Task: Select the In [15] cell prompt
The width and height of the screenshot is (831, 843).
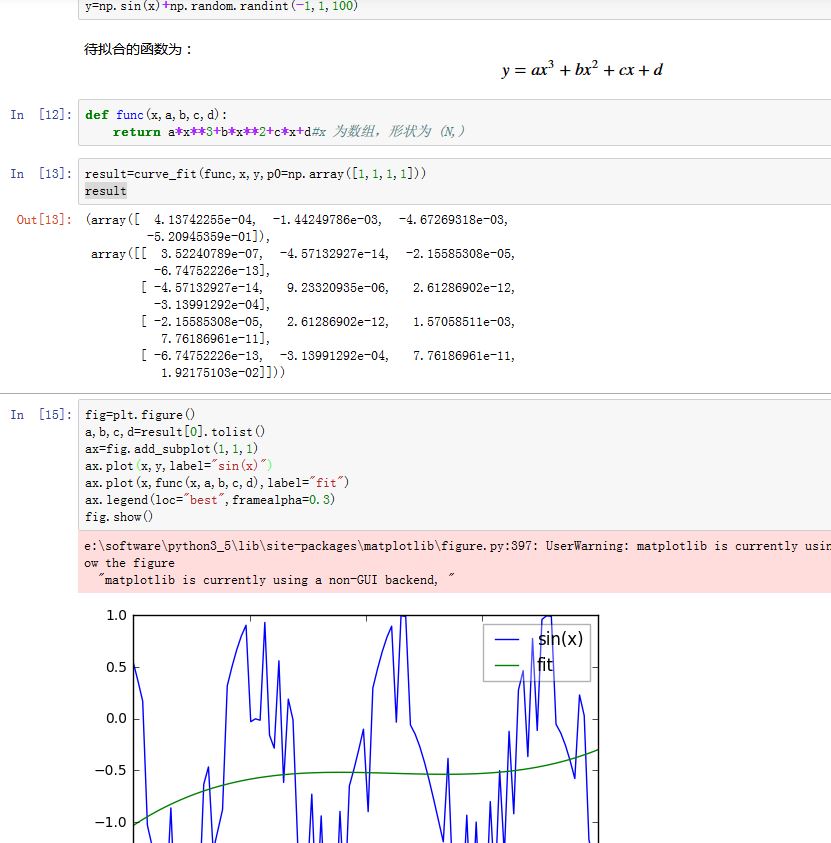Action: 40,415
